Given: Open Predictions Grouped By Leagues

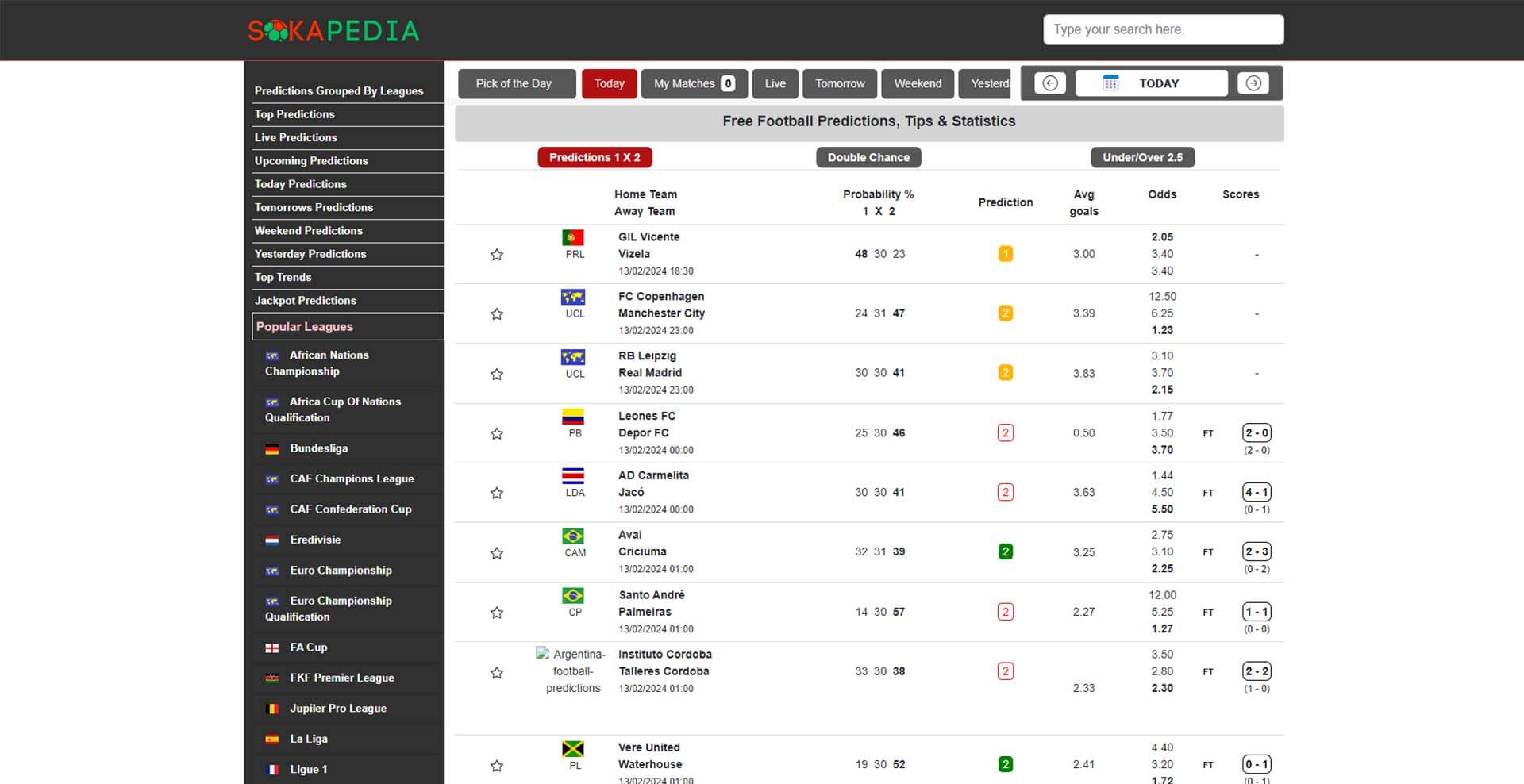Looking at the screenshot, I should pos(339,91).
